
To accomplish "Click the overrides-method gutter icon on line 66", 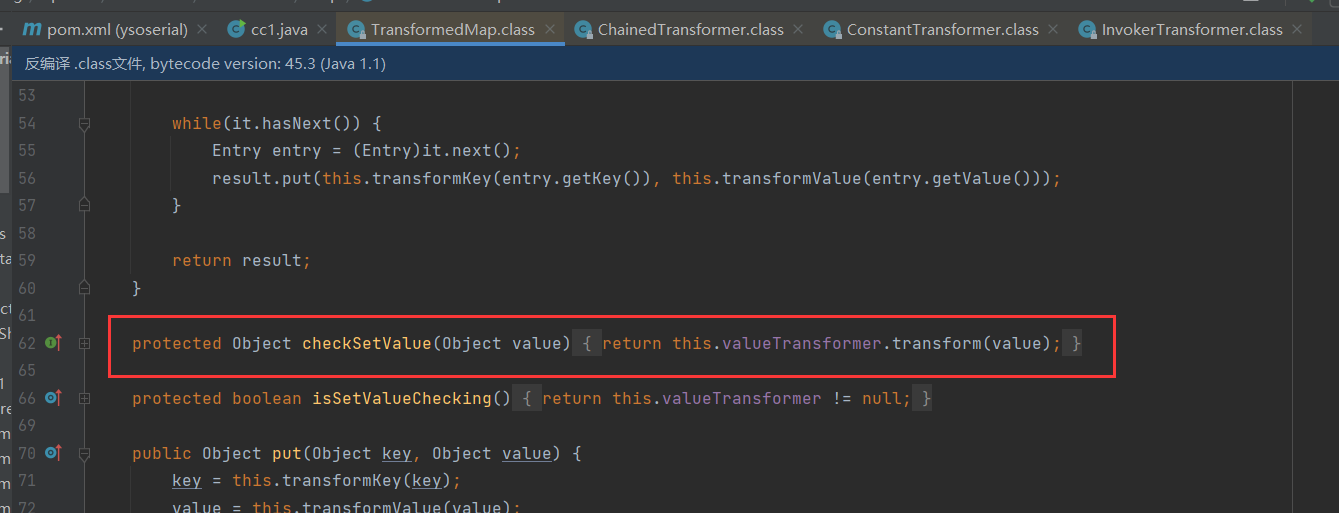I will (53, 398).
